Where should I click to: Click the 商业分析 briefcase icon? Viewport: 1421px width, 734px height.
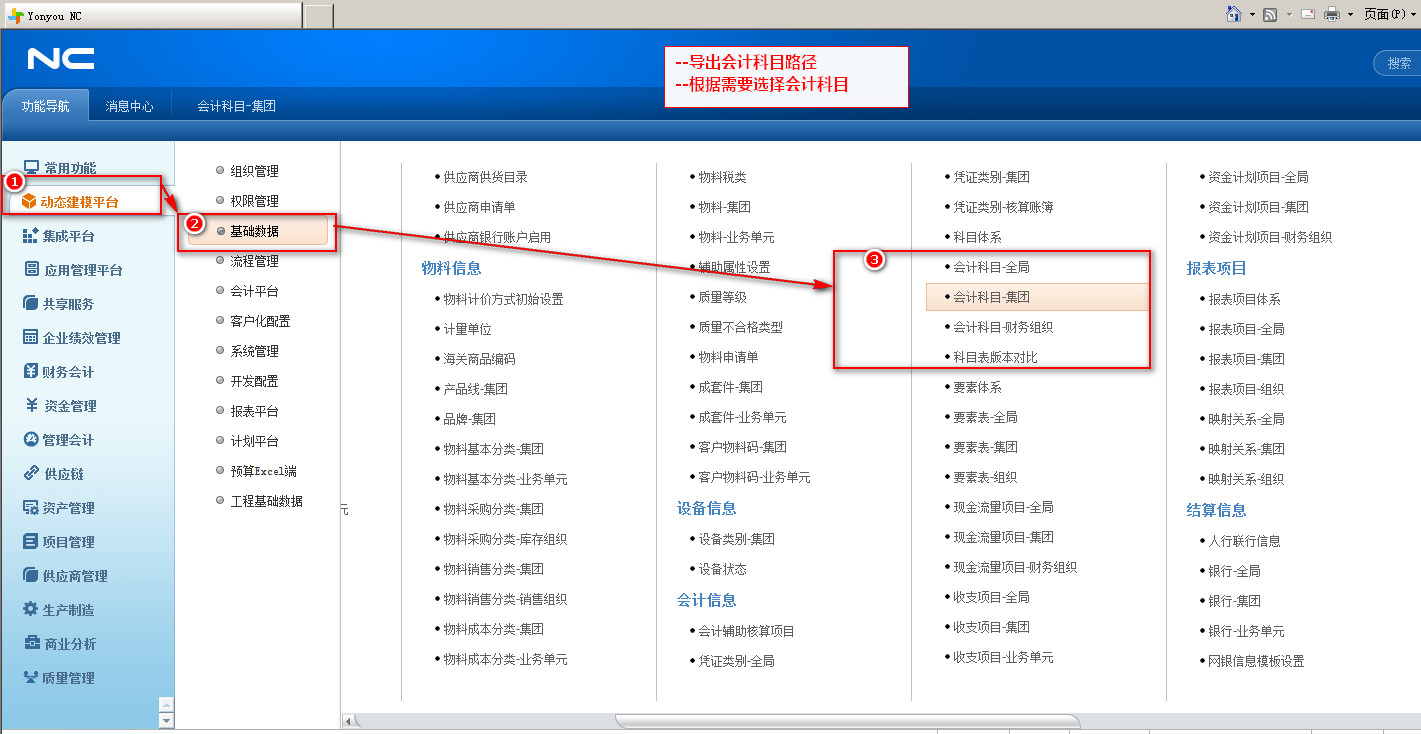coord(31,644)
